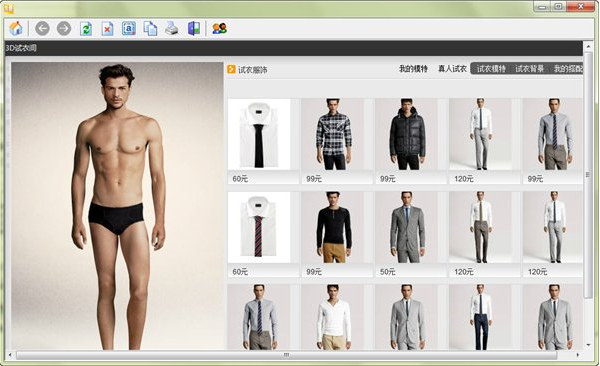Screen dimensions: 600x366
Task: Select the white shirt with black tie thumbnail
Action: coord(259,134)
